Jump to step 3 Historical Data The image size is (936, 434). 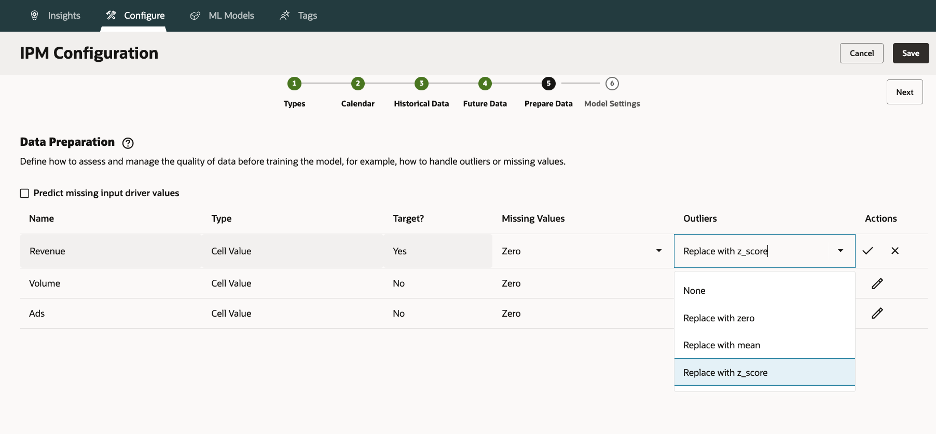(x=421, y=84)
